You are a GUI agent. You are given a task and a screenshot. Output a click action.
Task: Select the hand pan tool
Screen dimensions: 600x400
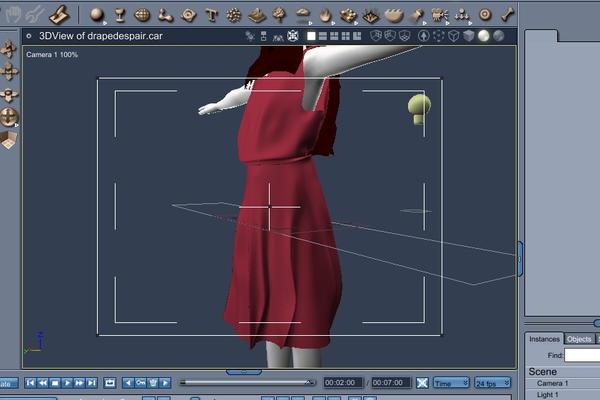14,15
